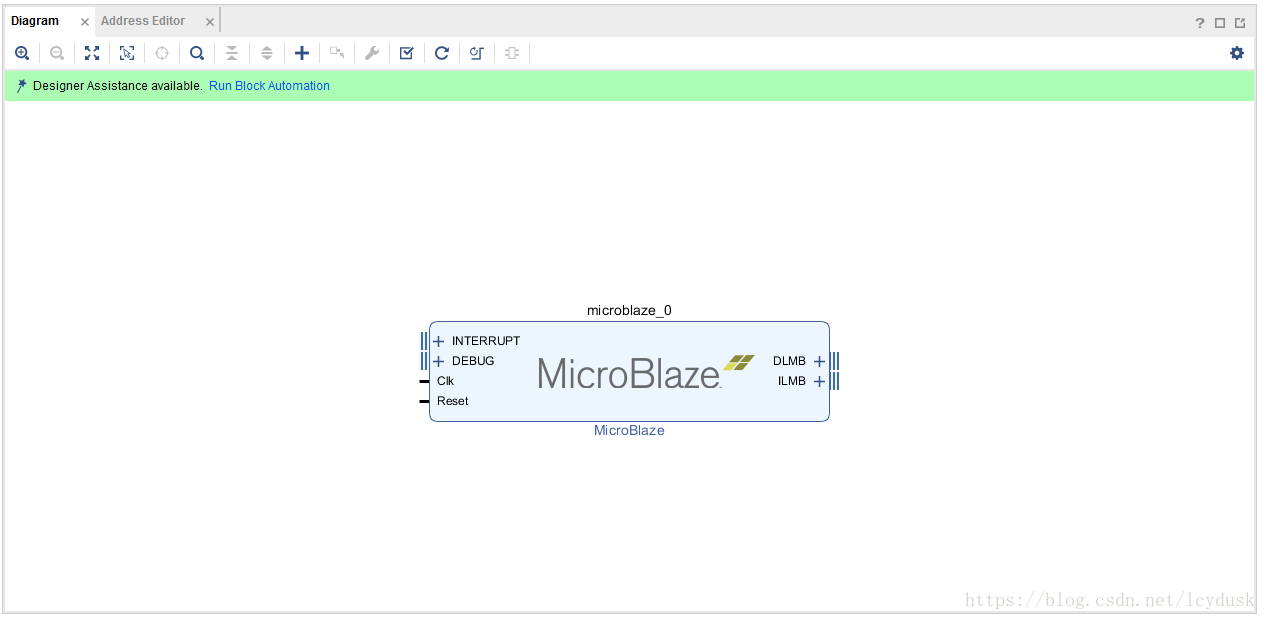Expand the INTERRUPT interface port
This screenshot has width=1266, height=620.
coord(438,342)
